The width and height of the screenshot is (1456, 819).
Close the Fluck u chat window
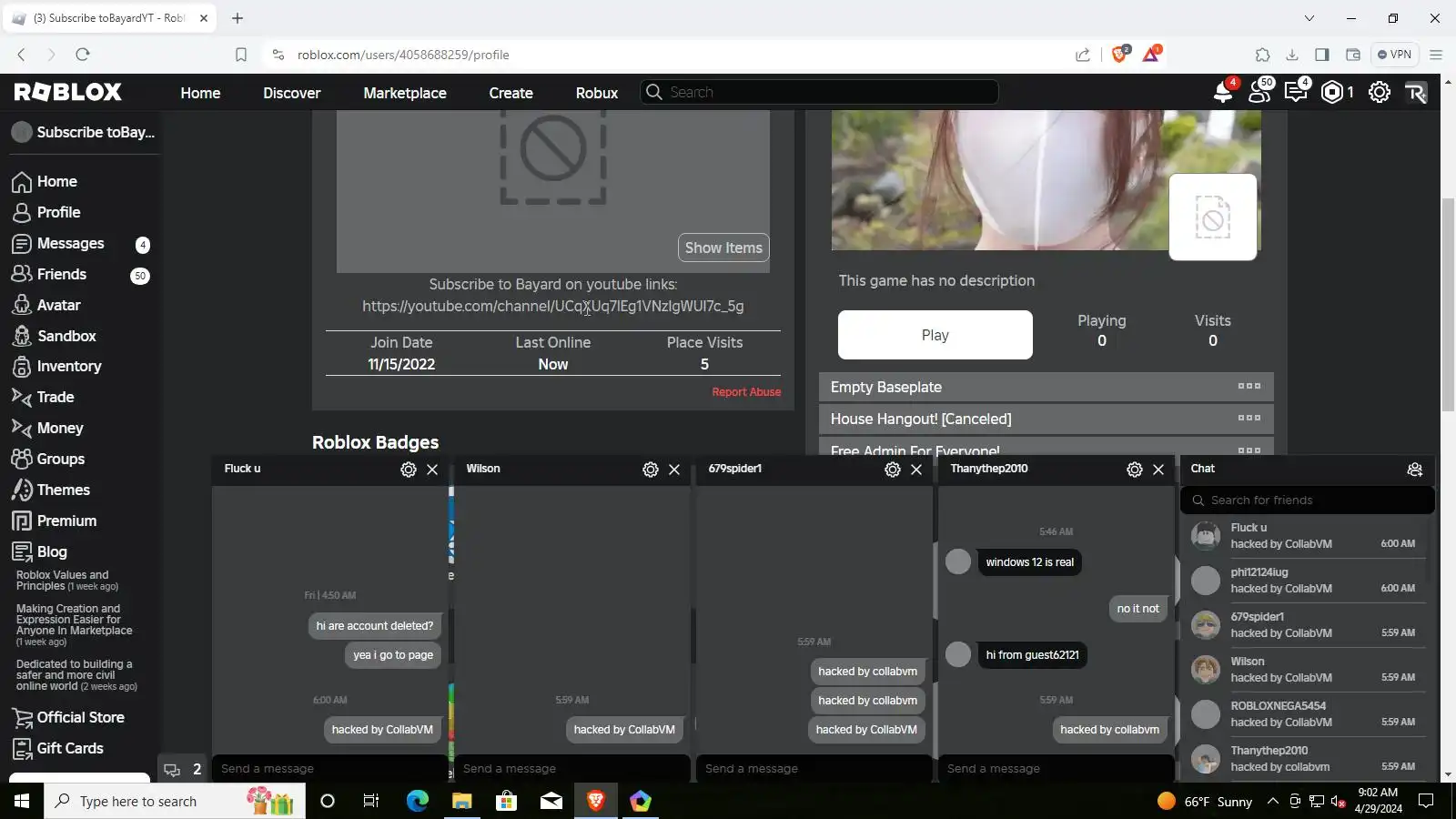[432, 470]
